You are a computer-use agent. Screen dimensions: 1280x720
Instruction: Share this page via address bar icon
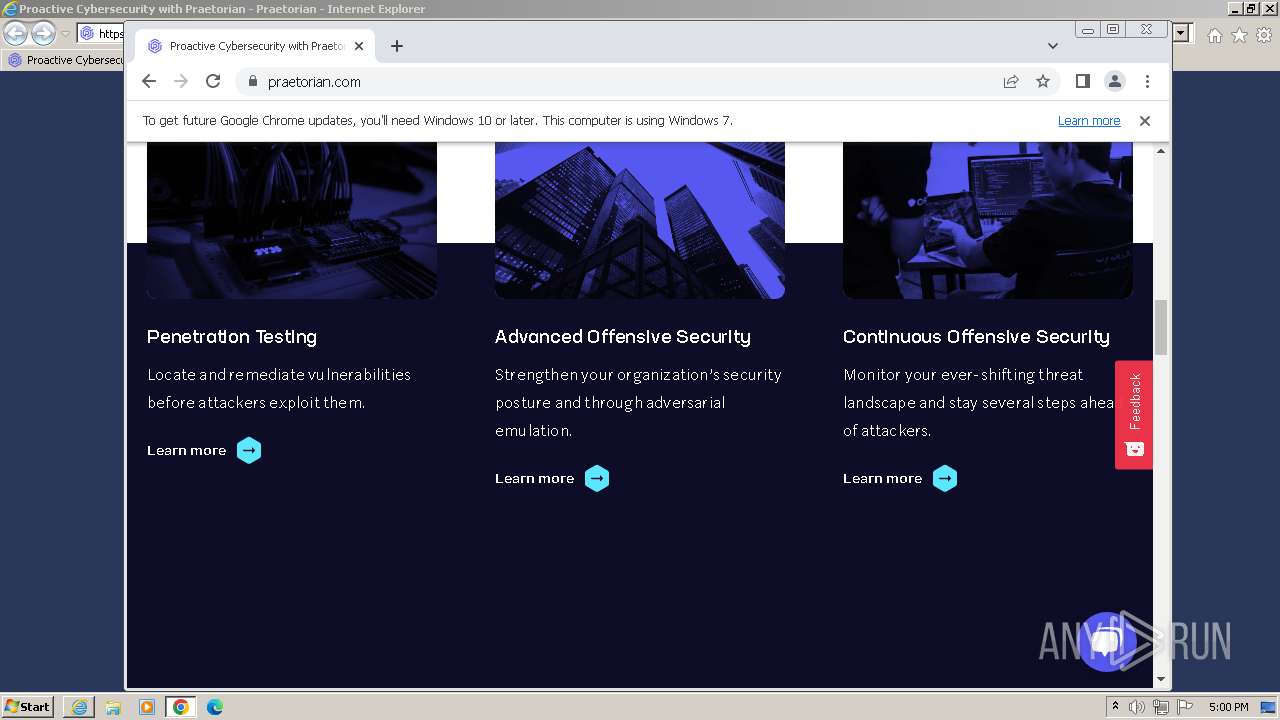(x=1011, y=82)
